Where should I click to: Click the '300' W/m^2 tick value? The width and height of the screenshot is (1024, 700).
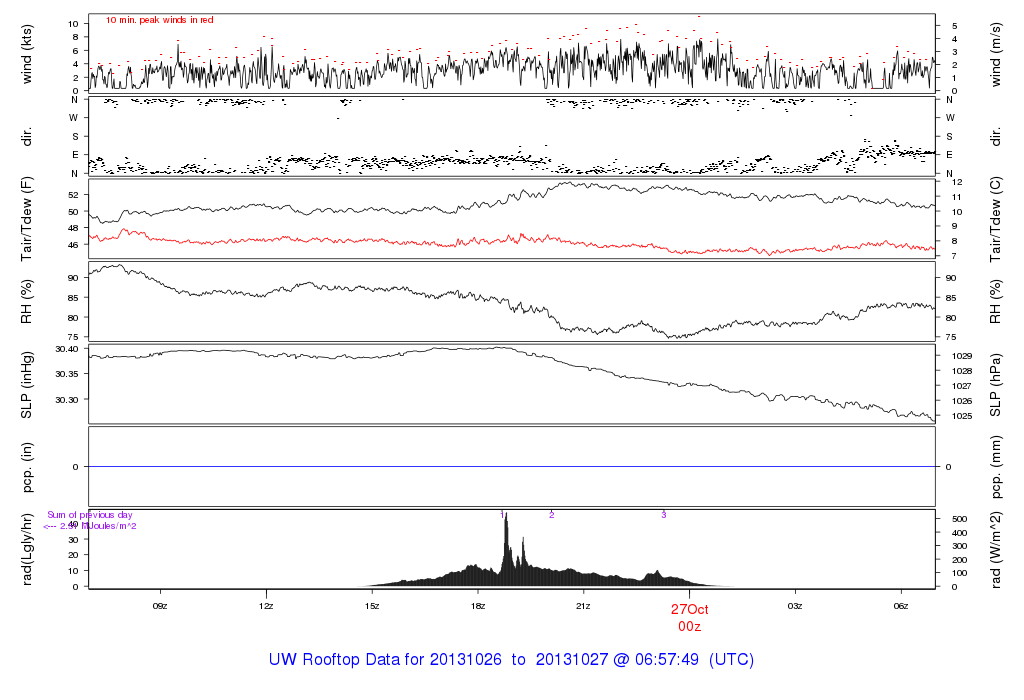tap(959, 547)
